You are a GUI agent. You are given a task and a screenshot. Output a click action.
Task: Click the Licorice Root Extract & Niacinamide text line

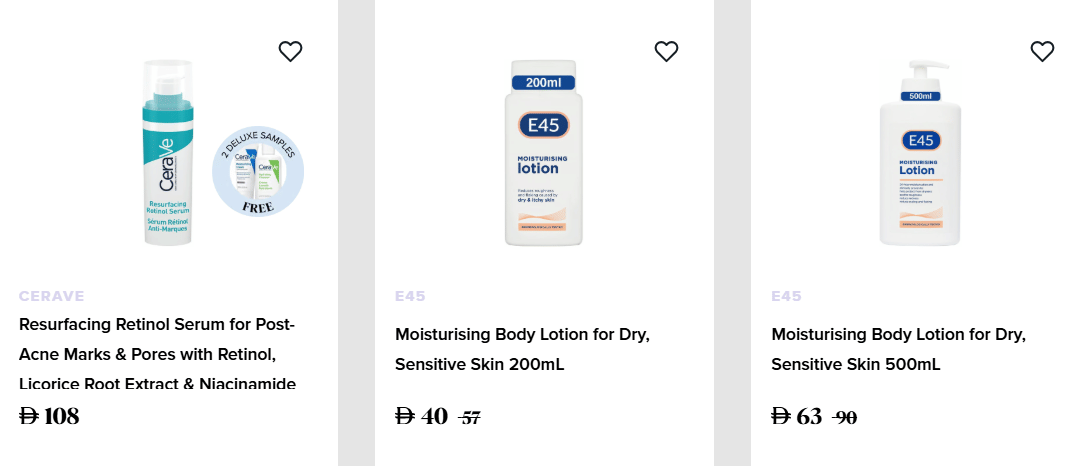[x=157, y=384]
